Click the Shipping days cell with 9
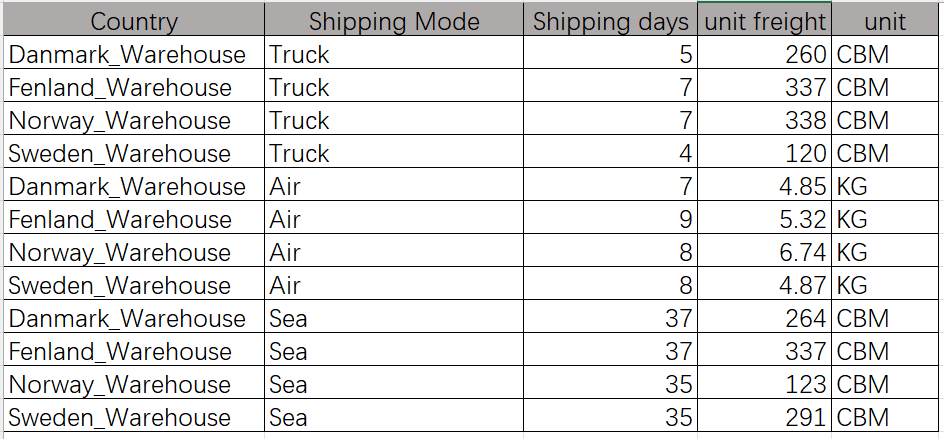The height and width of the screenshot is (439, 944). coord(610,217)
